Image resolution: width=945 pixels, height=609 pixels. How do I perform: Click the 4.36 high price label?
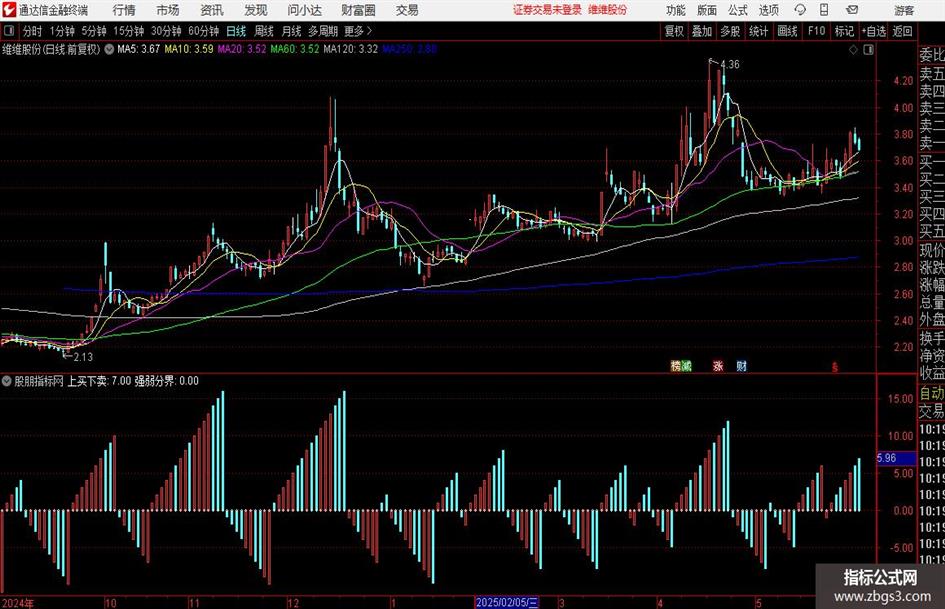[x=729, y=65]
